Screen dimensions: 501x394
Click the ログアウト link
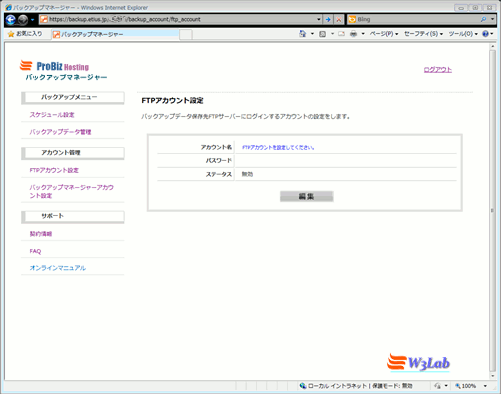pyautogui.click(x=438, y=70)
